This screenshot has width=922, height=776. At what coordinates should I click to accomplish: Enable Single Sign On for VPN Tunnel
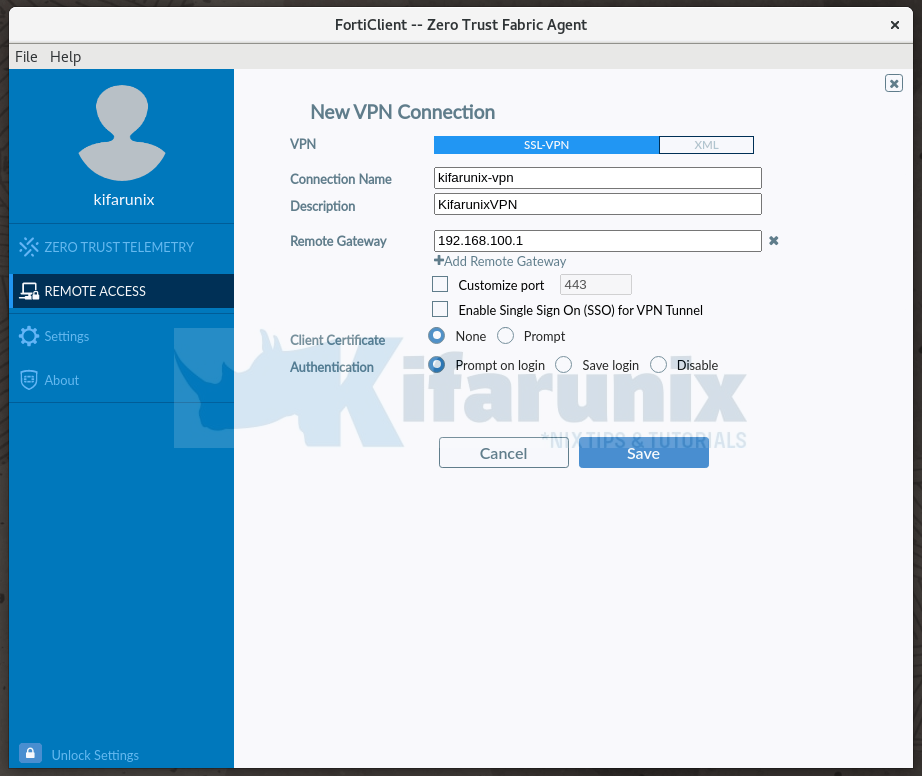point(440,309)
